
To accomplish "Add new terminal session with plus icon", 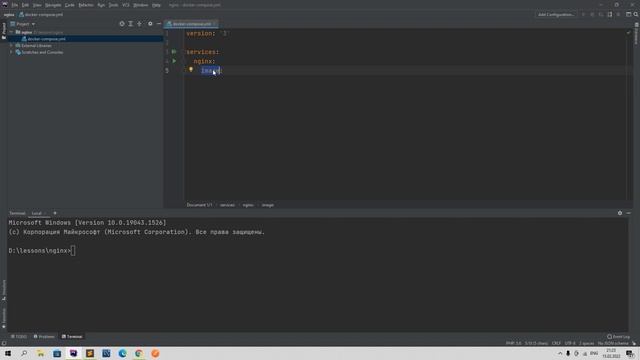I will click(x=55, y=213).
